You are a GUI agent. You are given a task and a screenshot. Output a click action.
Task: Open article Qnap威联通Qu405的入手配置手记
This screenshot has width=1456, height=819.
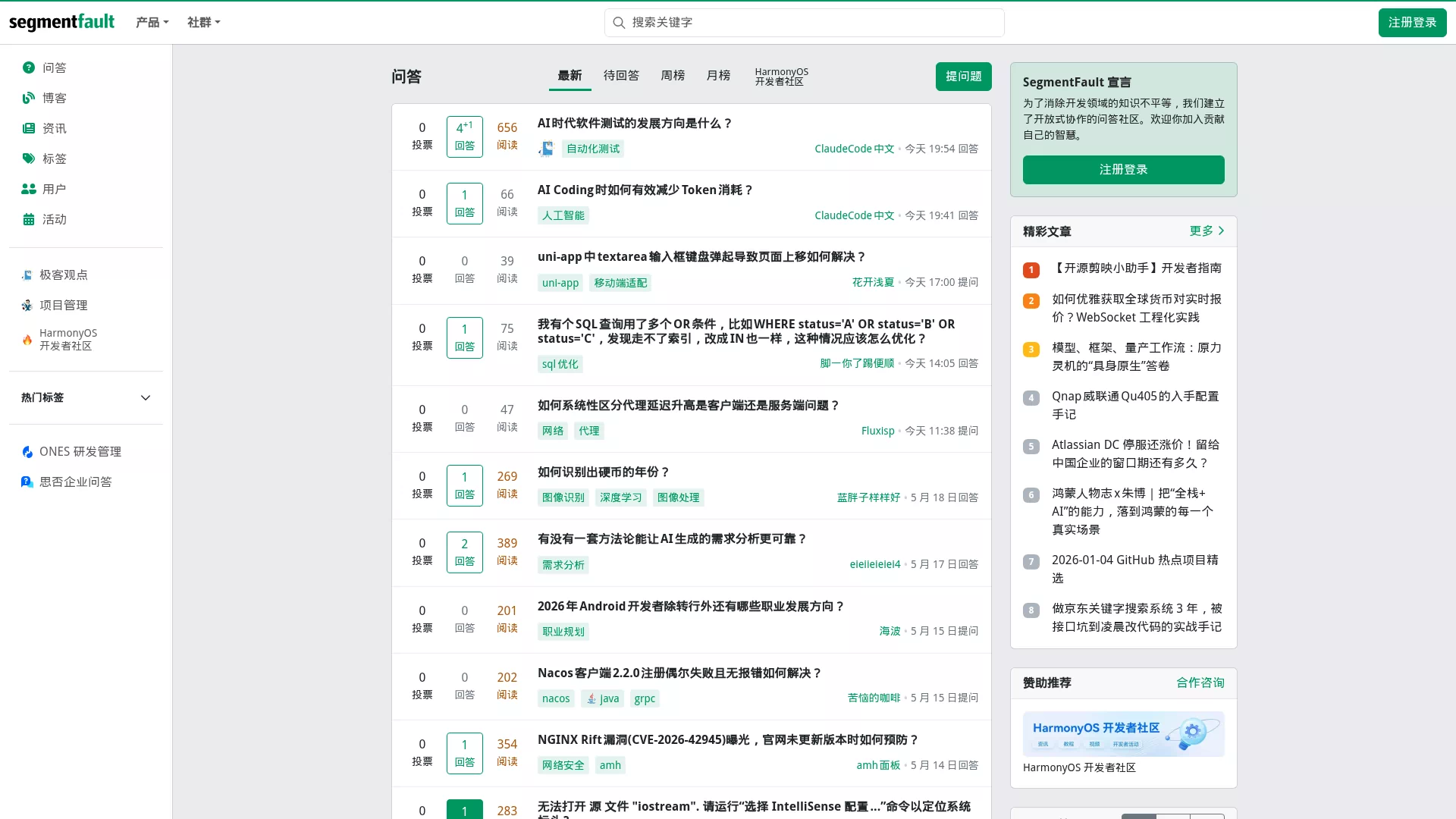(1134, 405)
